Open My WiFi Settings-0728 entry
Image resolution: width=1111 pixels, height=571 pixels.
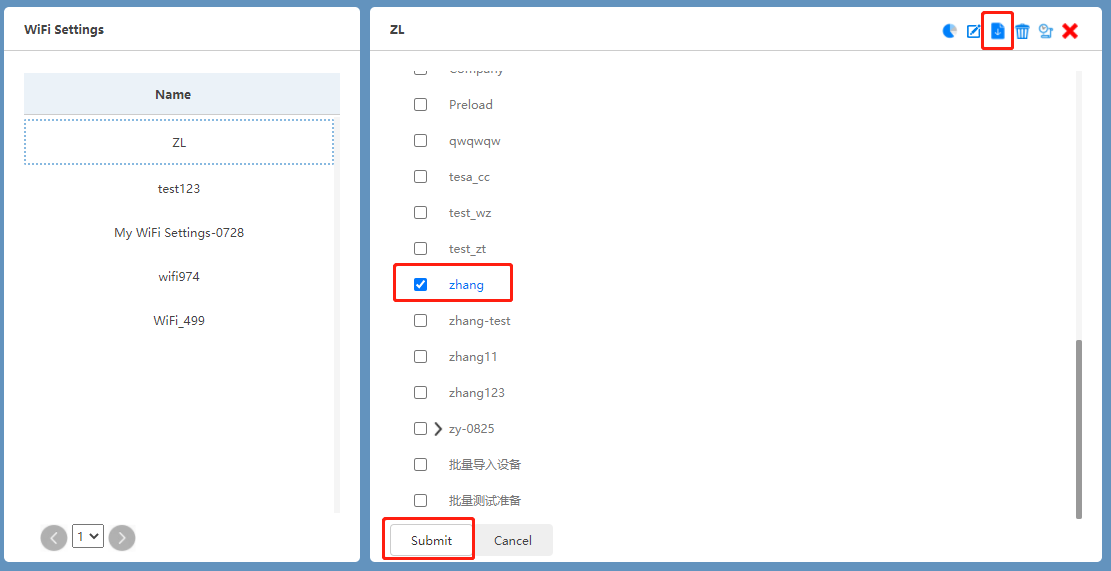179,232
